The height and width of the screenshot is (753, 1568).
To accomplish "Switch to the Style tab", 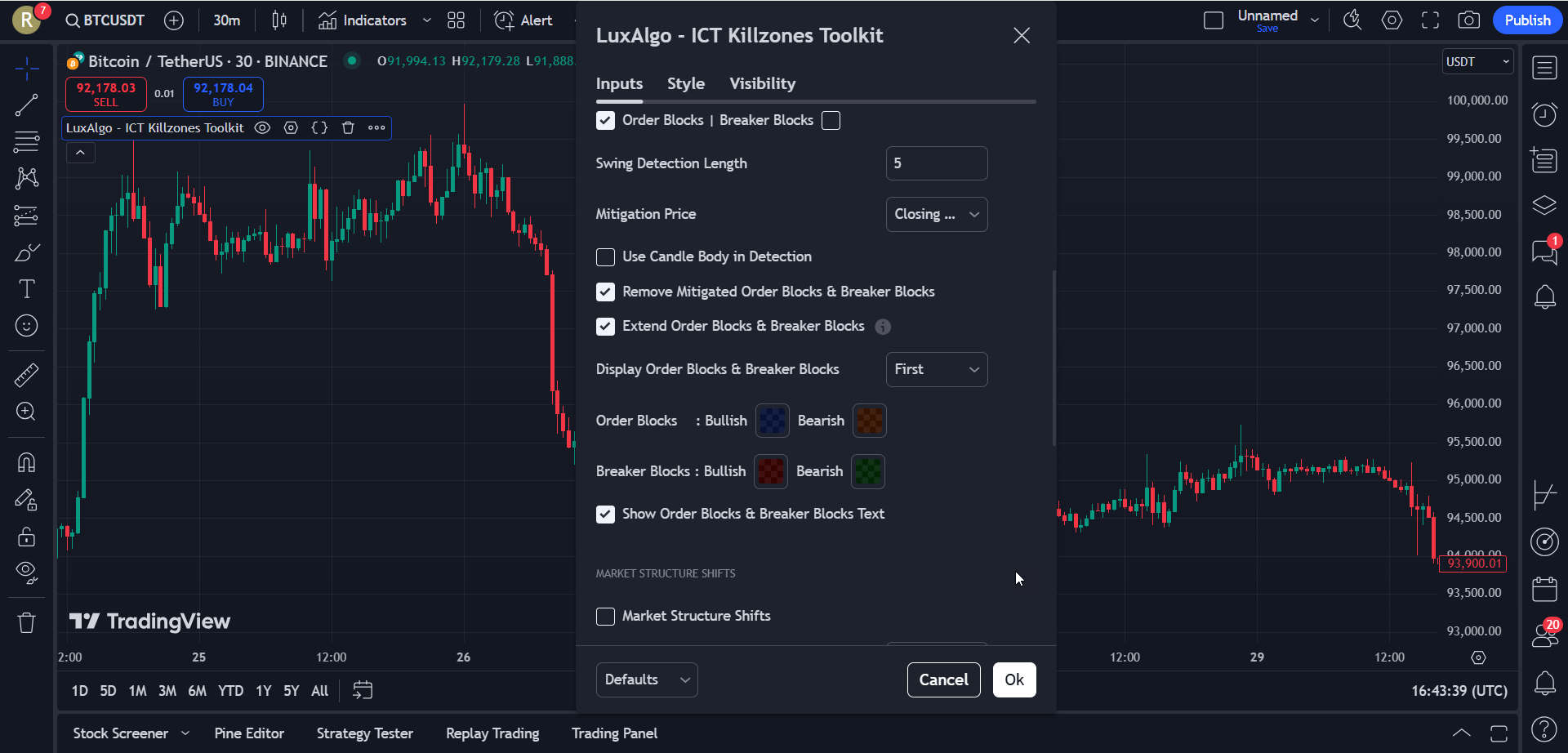I will coord(686,83).
